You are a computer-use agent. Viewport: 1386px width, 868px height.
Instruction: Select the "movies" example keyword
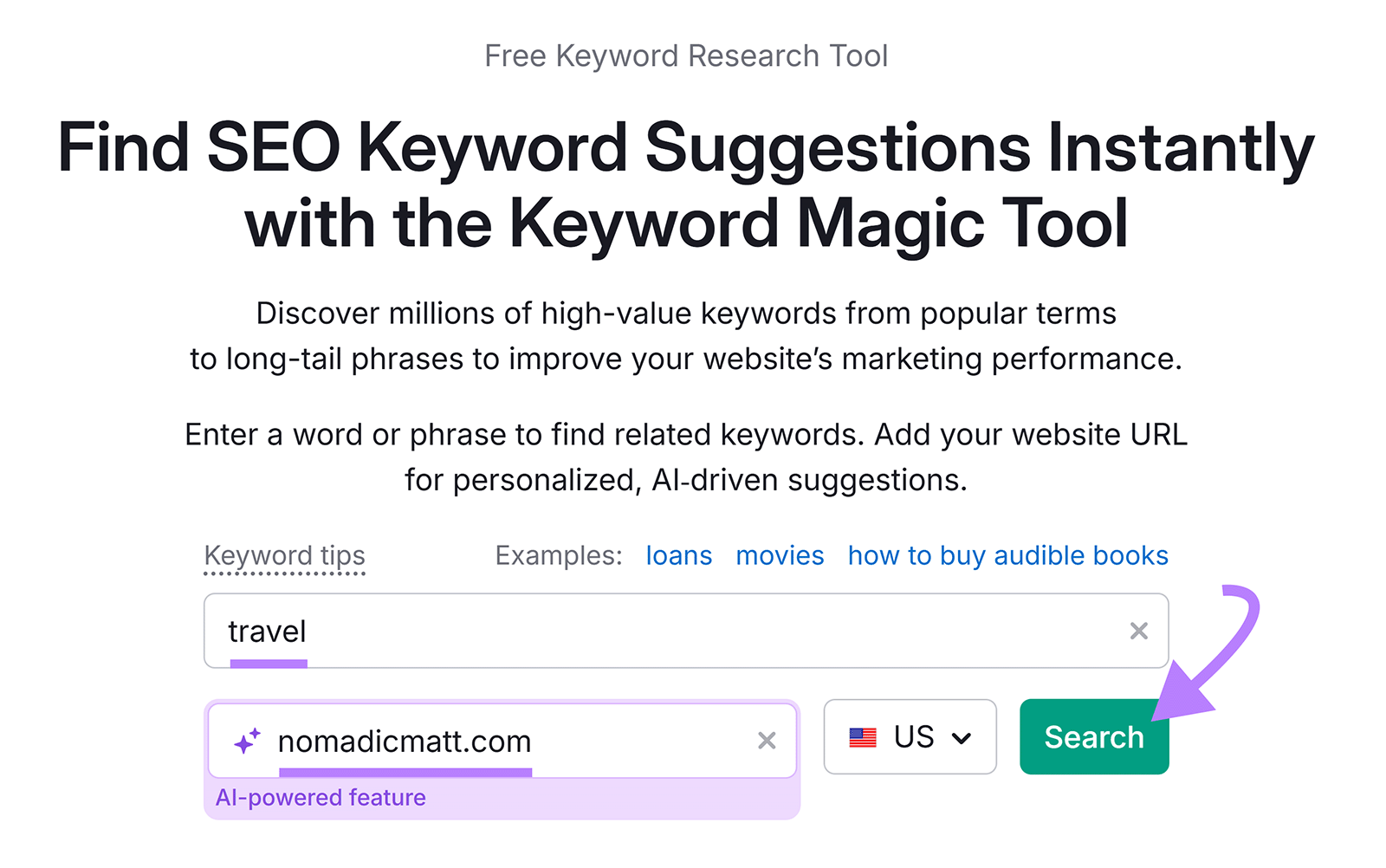coord(779,555)
